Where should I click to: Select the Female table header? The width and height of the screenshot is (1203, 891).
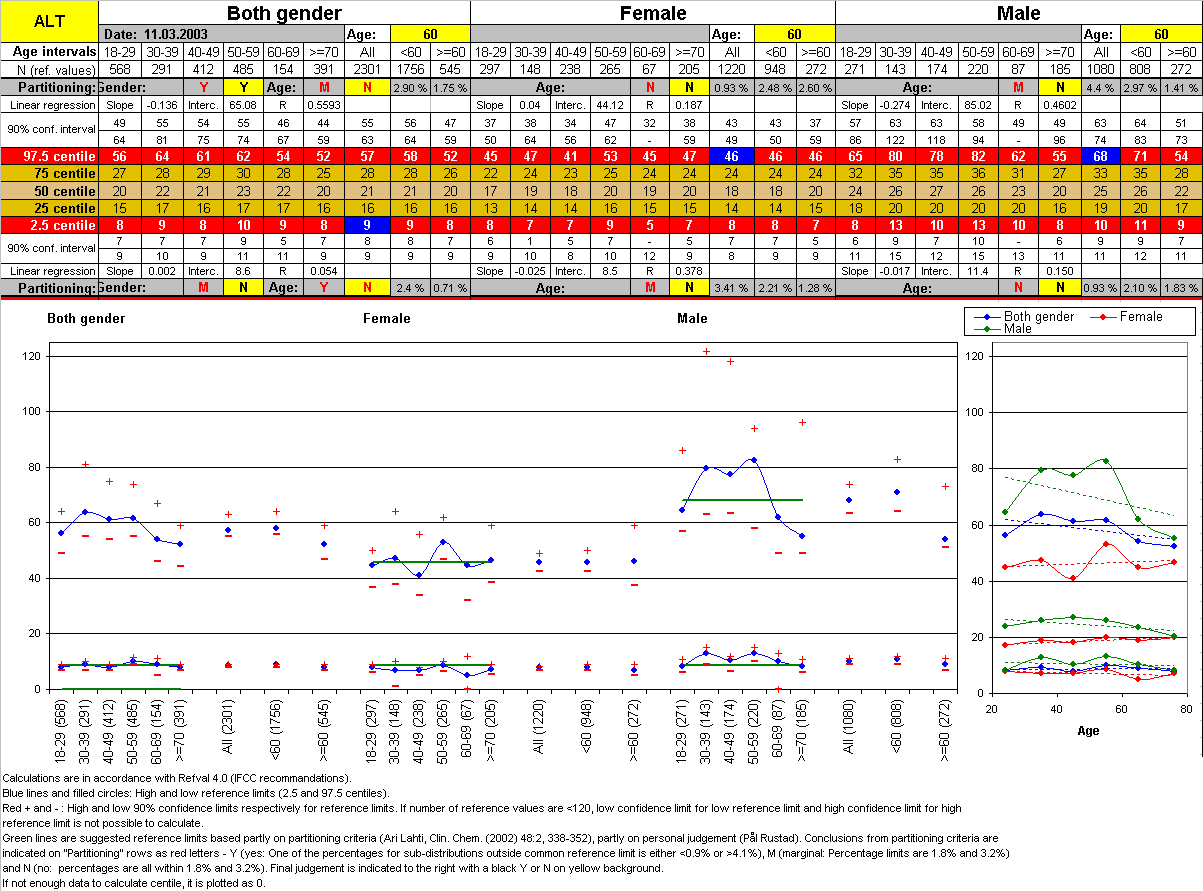pyautogui.click(x=653, y=13)
